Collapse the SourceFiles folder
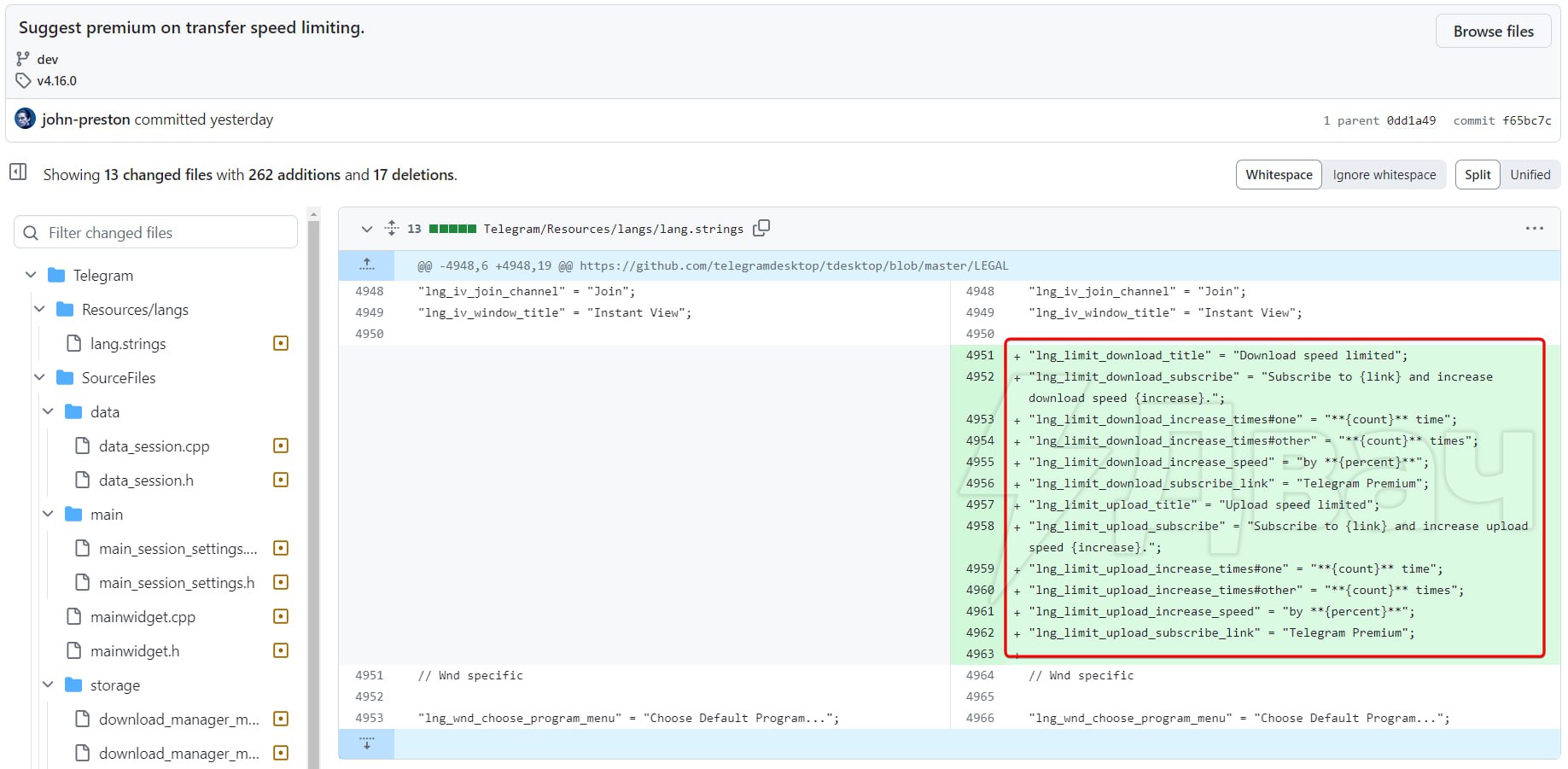The width and height of the screenshot is (1568, 769). (x=40, y=377)
